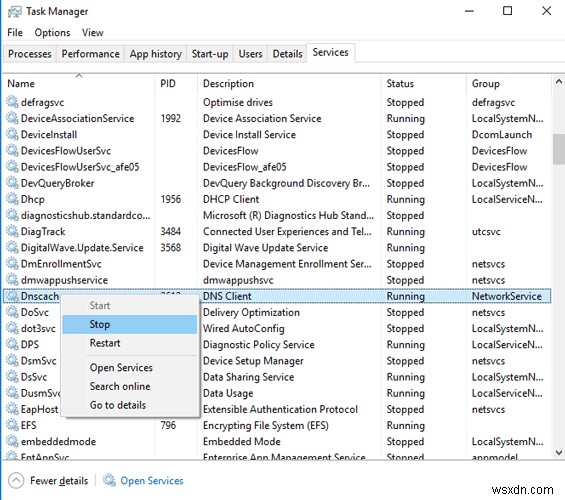The height and width of the screenshot is (500, 565).
Task: Choose Restart in the context menu
Action: tap(130, 343)
